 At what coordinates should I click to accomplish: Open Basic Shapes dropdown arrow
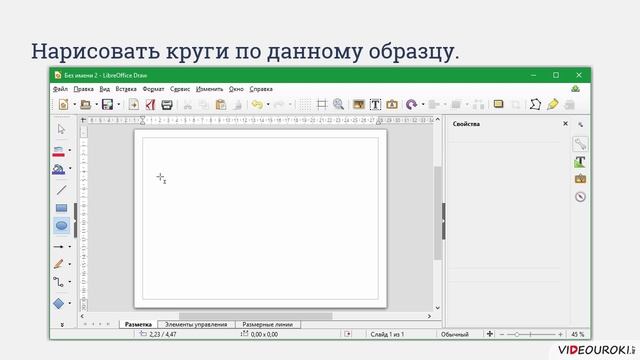tap(70, 303)
